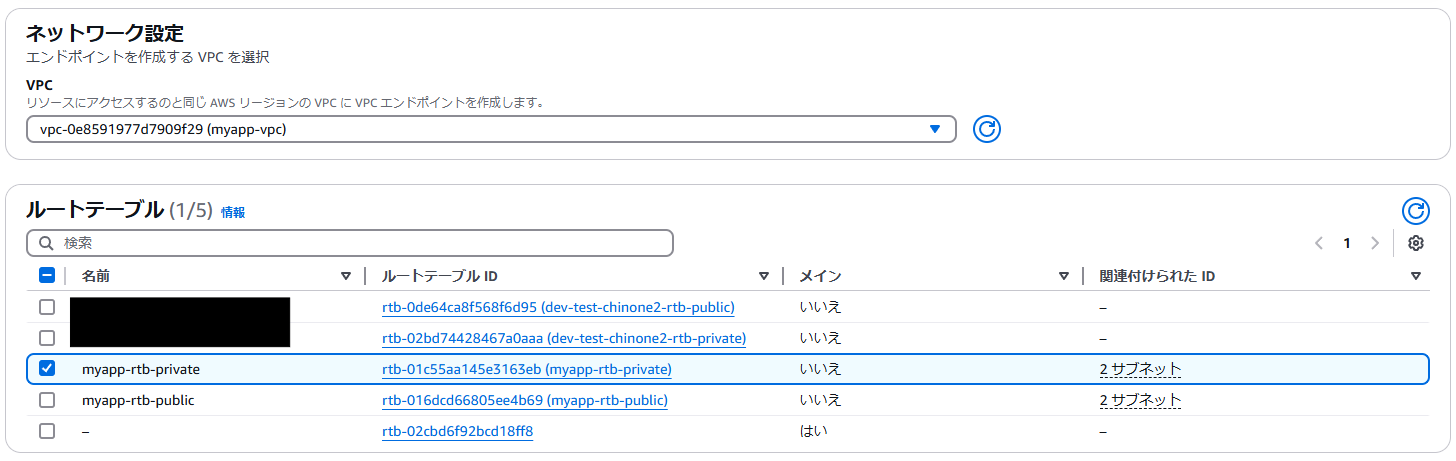Viewport: 1456px width, 461px height.
Task: Check the dev-test-chinone2-rtb-public row checkbox
Action: coord(47,307)
